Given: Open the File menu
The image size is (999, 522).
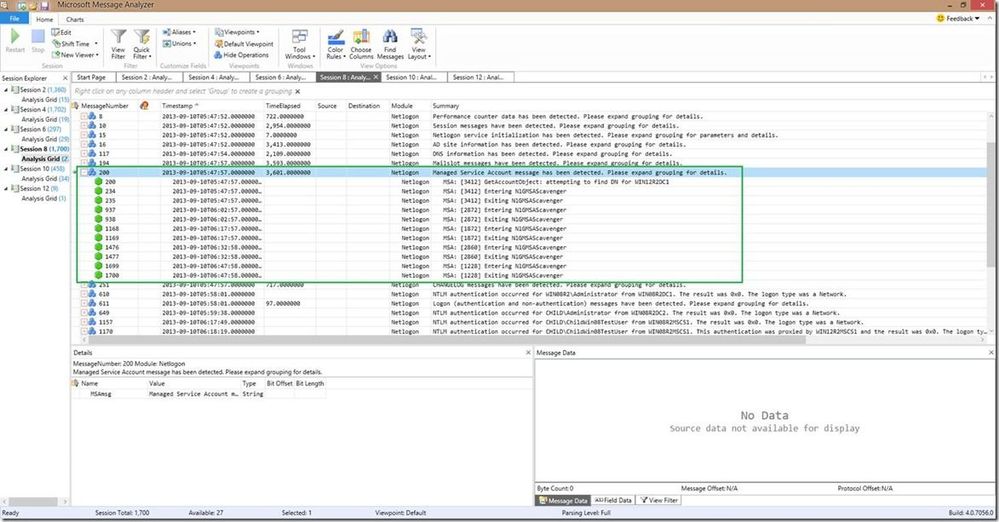Looking at the screenshot, I should tap(14, 18).
